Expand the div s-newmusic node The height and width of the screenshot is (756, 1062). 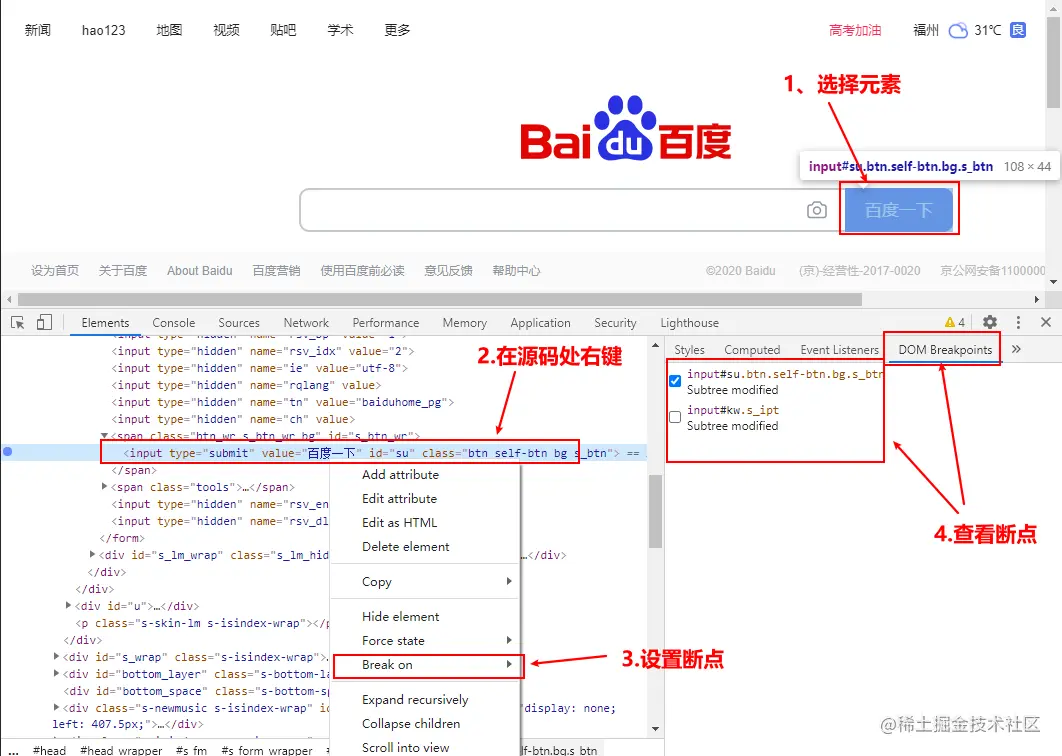[x=56, y=707]
